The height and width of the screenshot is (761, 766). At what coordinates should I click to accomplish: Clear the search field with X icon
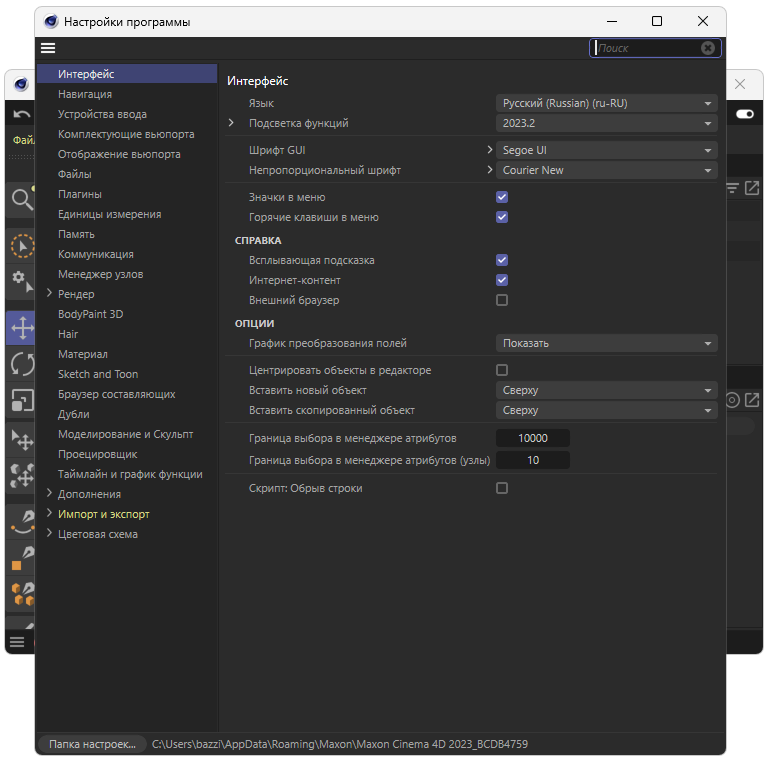[708, 48]
